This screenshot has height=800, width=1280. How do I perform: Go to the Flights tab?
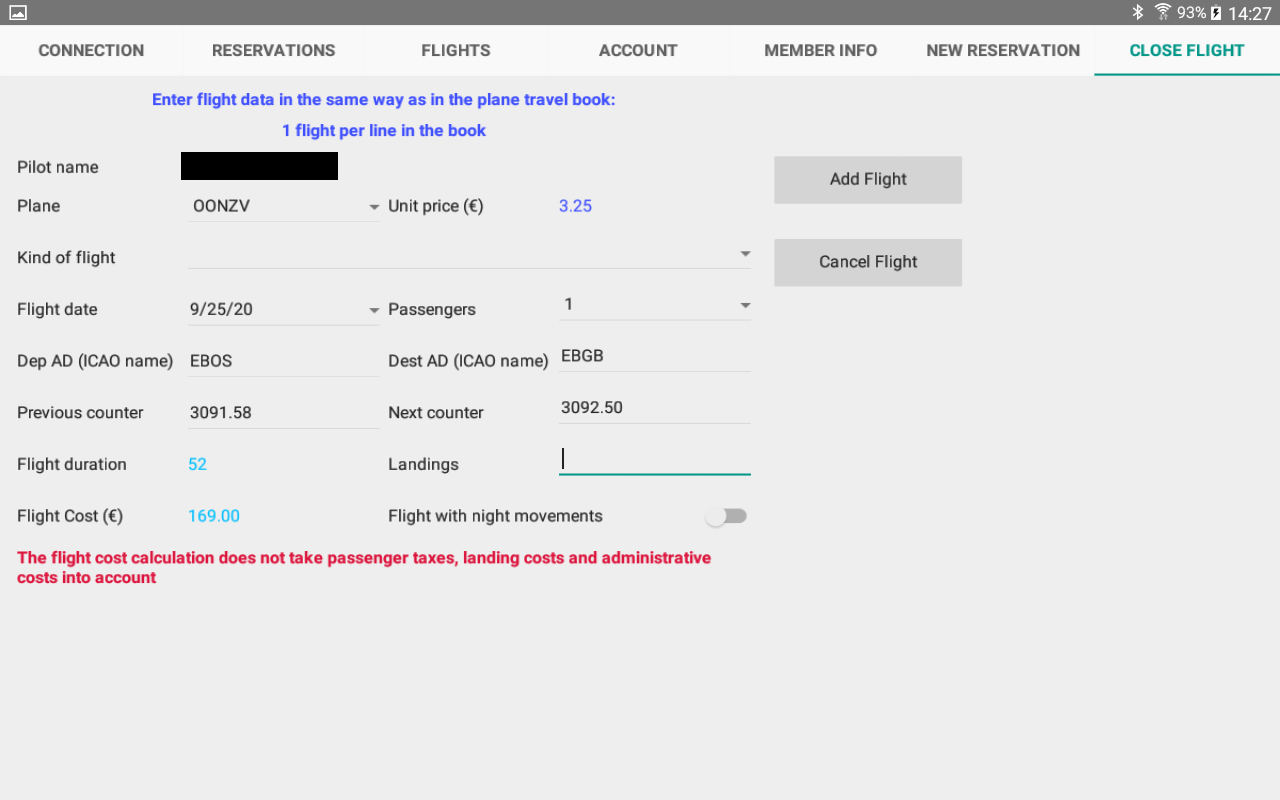pos(456,50)
